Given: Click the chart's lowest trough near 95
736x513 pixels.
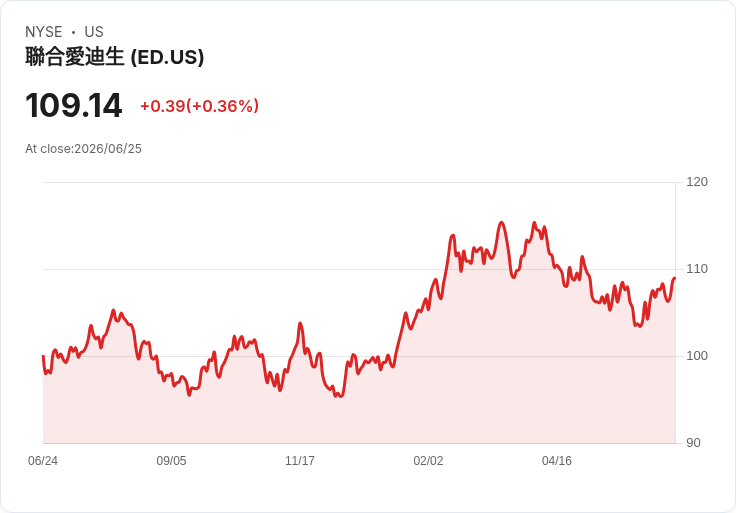Looking at the screenshot, I should (x=340, y=397).
